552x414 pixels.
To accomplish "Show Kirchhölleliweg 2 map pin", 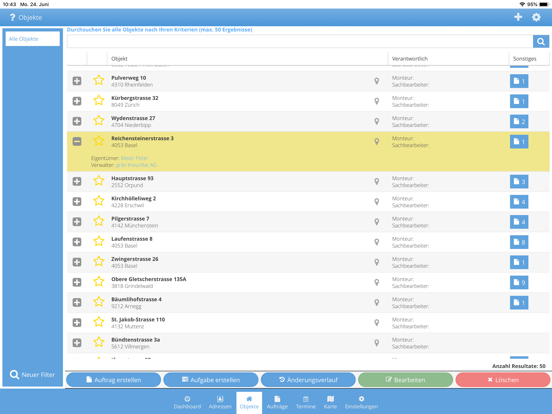I will point(376,201).
